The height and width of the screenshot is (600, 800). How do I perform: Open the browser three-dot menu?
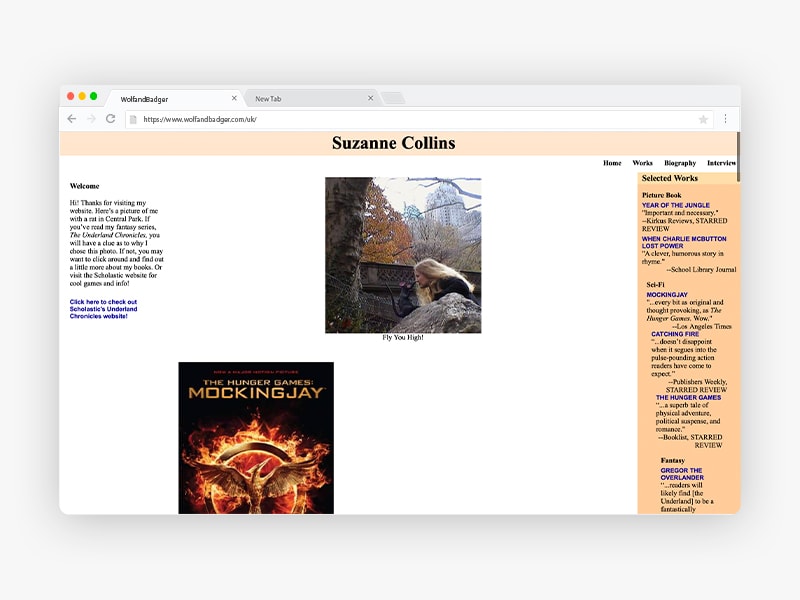pos(725,119)
